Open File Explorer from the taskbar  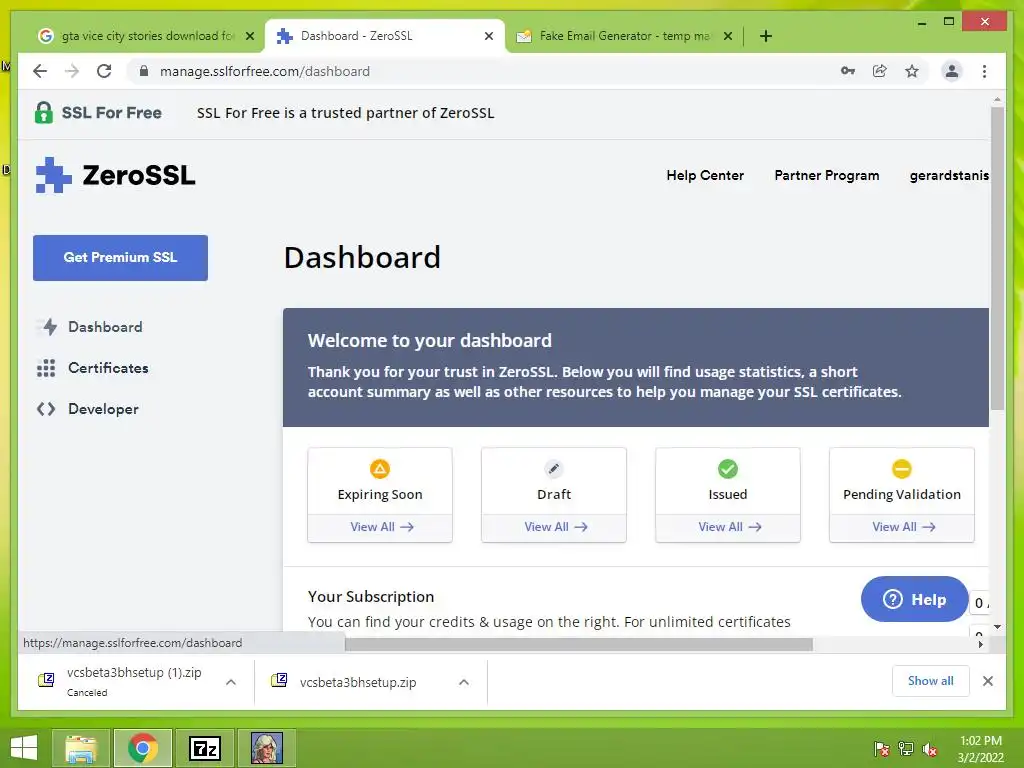click(x=81, y=748)
